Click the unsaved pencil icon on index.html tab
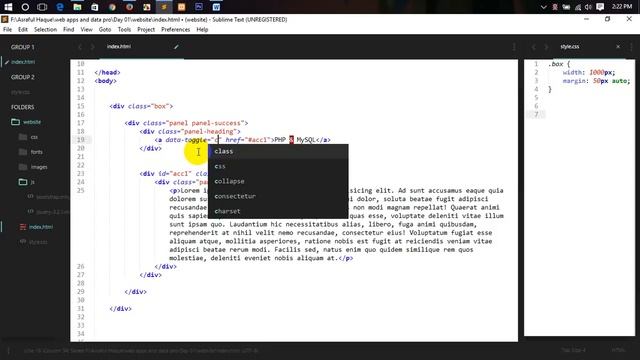The width and height of the screenshot is (640, 360). tap(176, 47)
